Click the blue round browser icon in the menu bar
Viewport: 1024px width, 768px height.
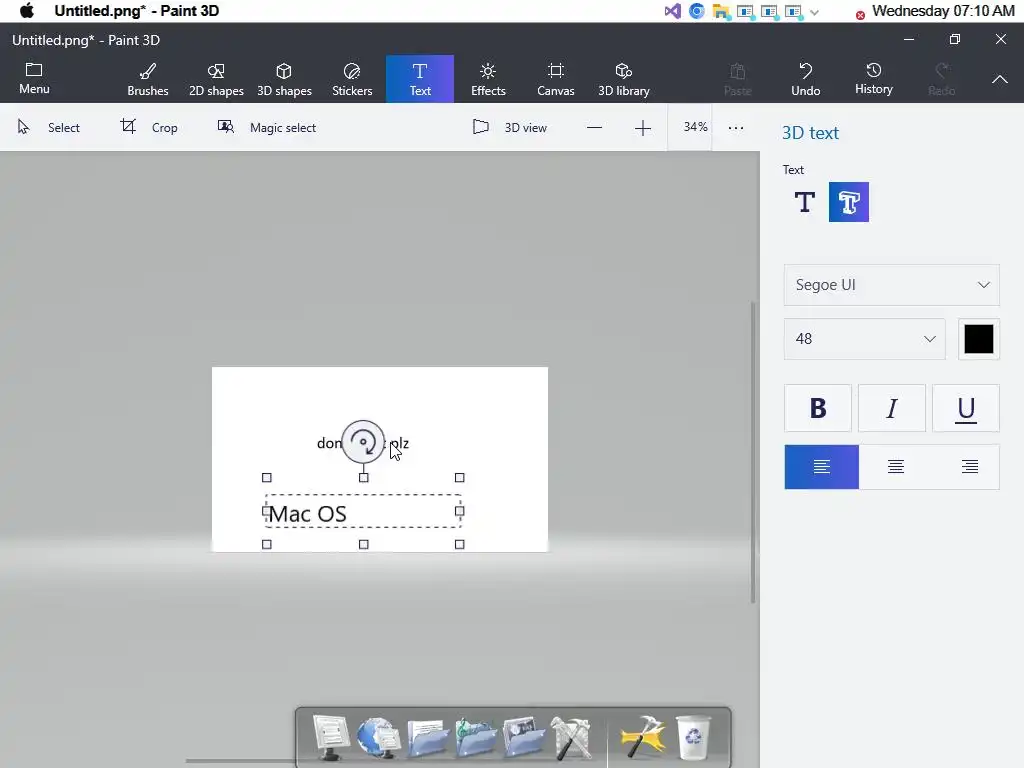(697, 11)
